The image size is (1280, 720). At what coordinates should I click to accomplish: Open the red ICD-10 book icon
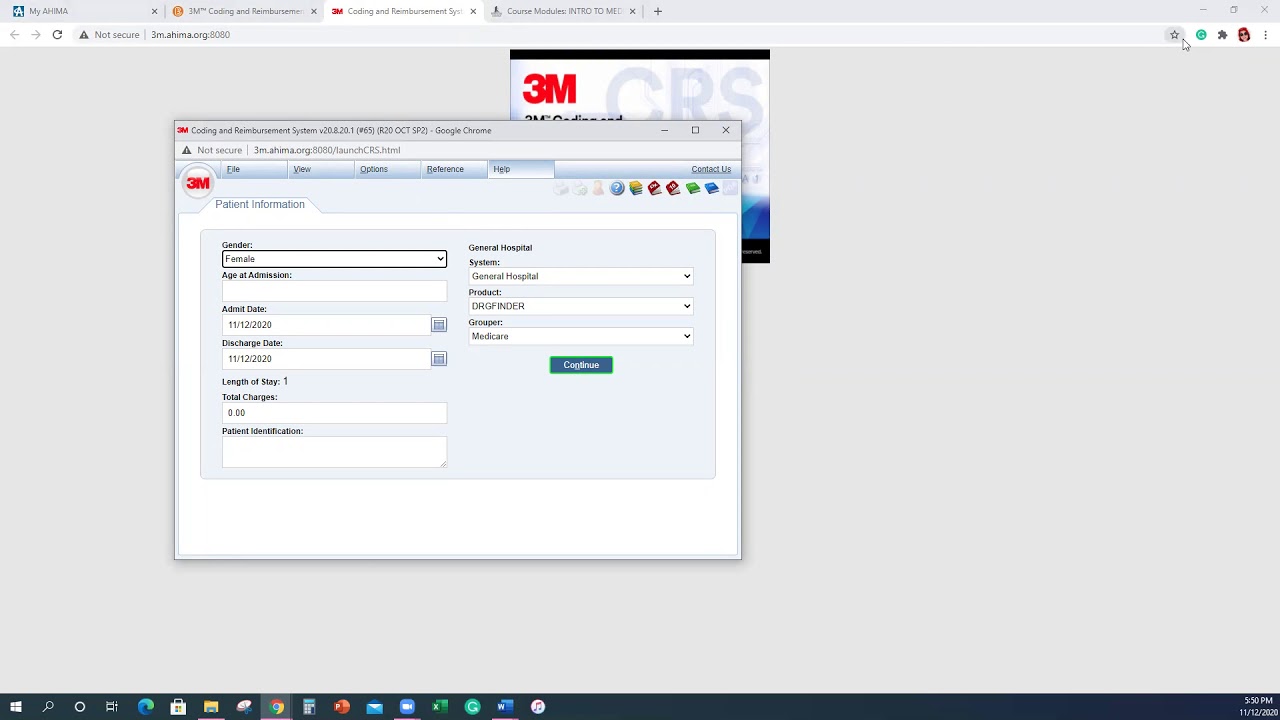point(673,188)
